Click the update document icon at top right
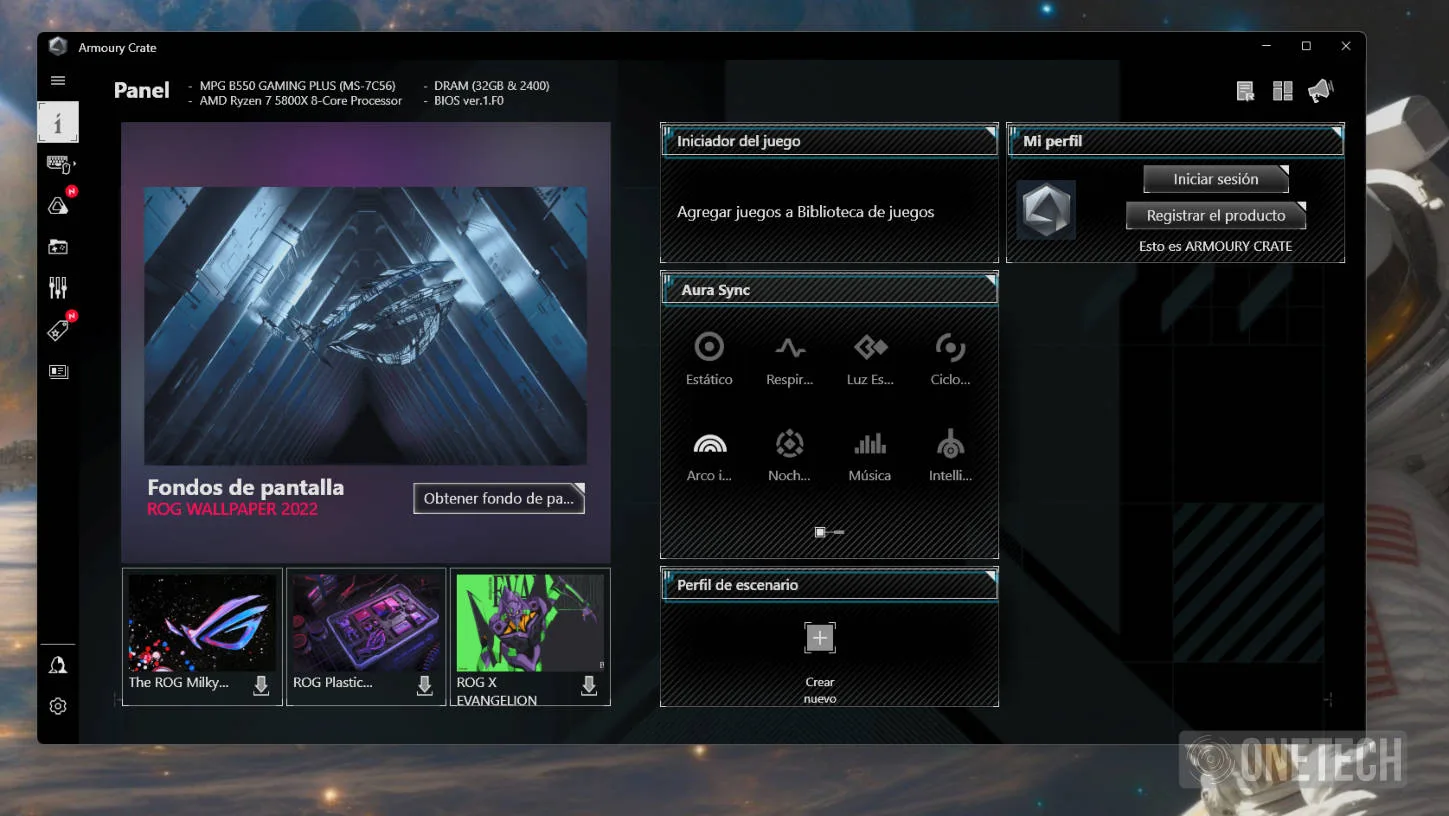Screen dimensions: 1449x816 pyautogui.click(x=1245, y=92)
